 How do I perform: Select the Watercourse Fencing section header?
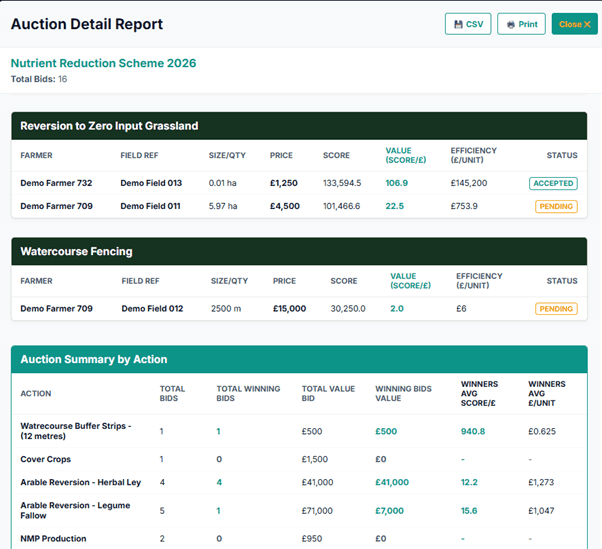point(77,251)
